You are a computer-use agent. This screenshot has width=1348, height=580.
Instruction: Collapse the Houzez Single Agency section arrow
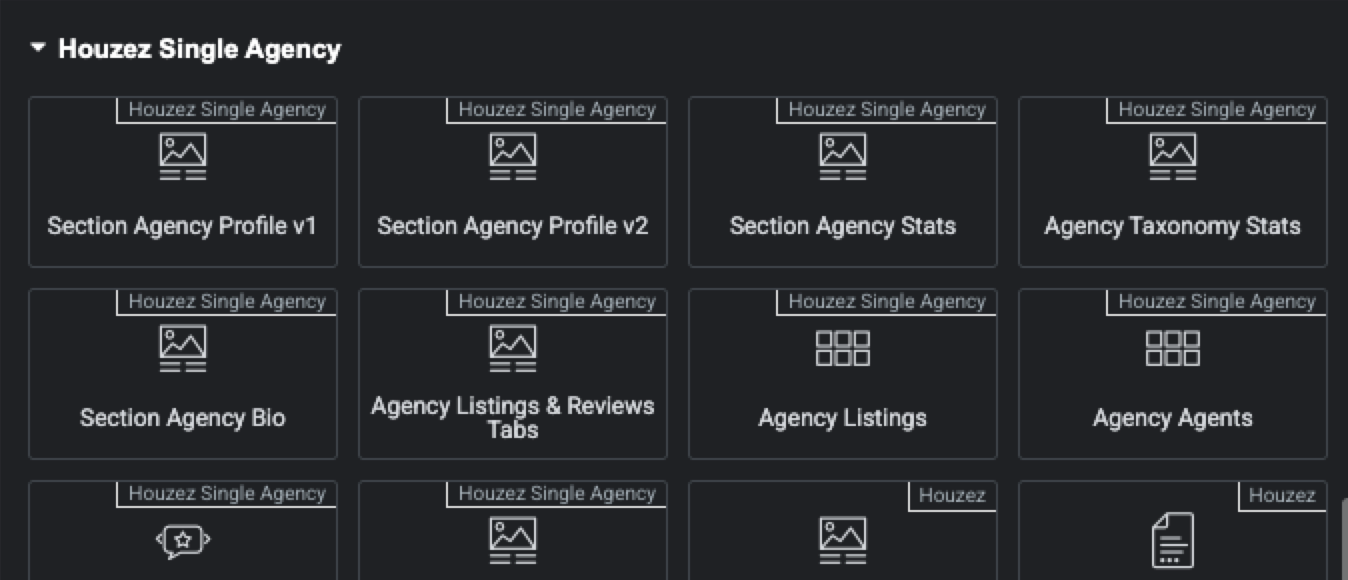point(38,48)
